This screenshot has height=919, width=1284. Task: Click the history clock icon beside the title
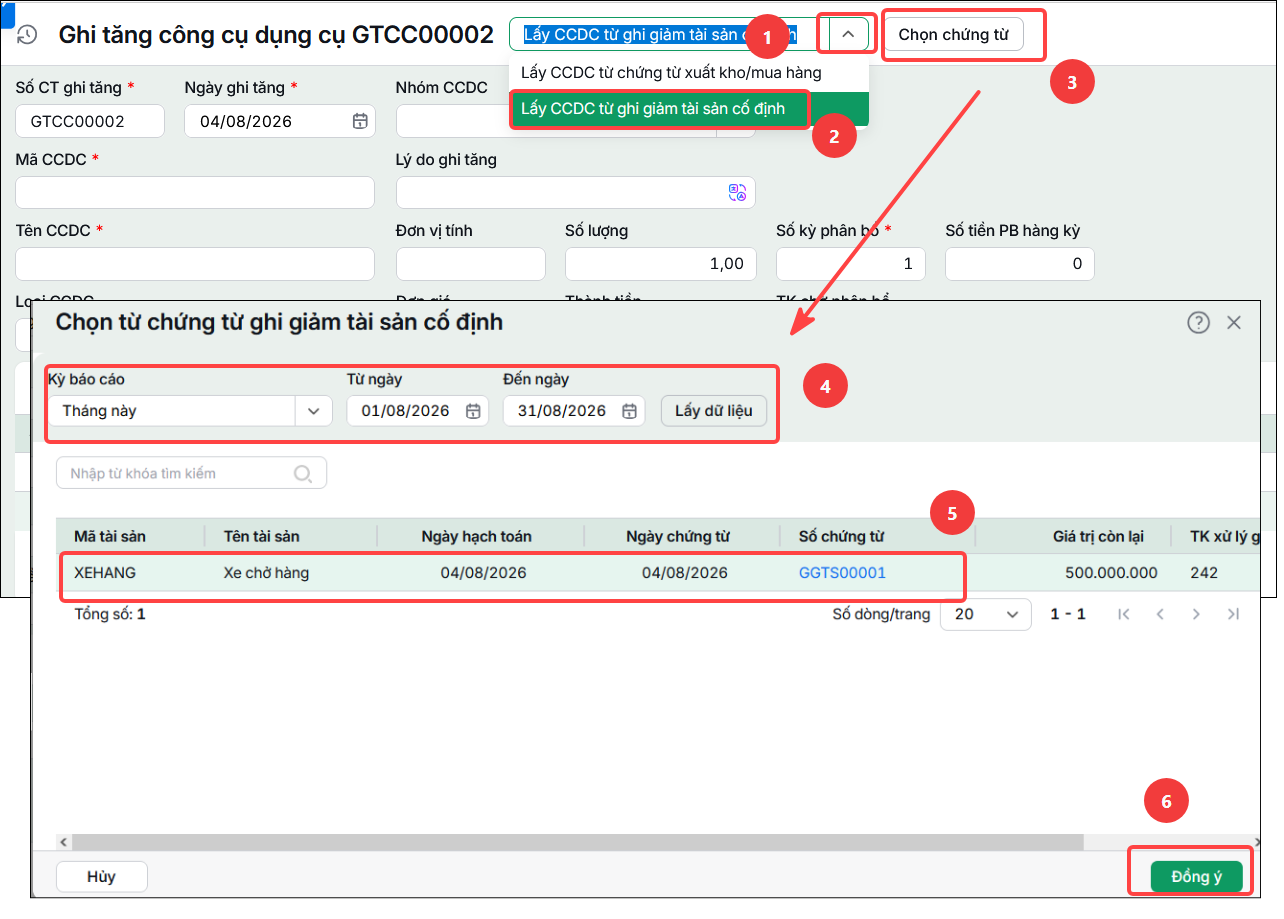[x=27, y=35]
